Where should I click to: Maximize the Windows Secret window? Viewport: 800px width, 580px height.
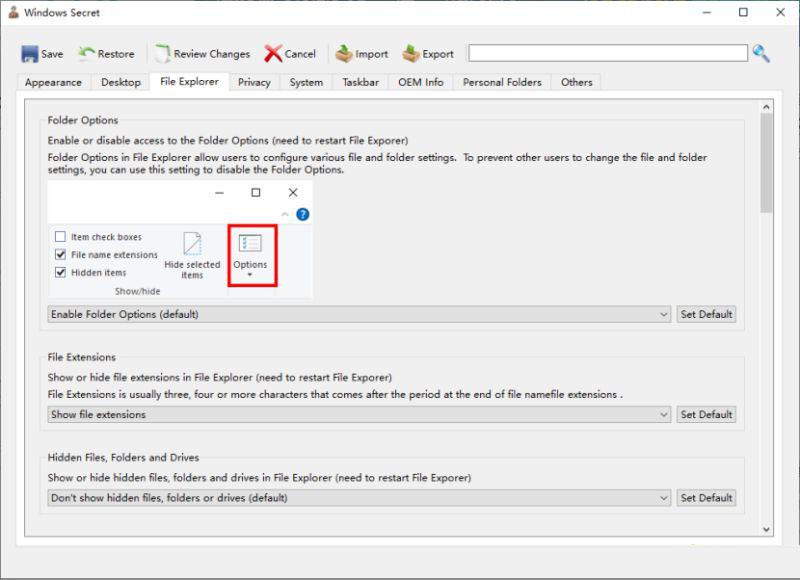(743, 12)
